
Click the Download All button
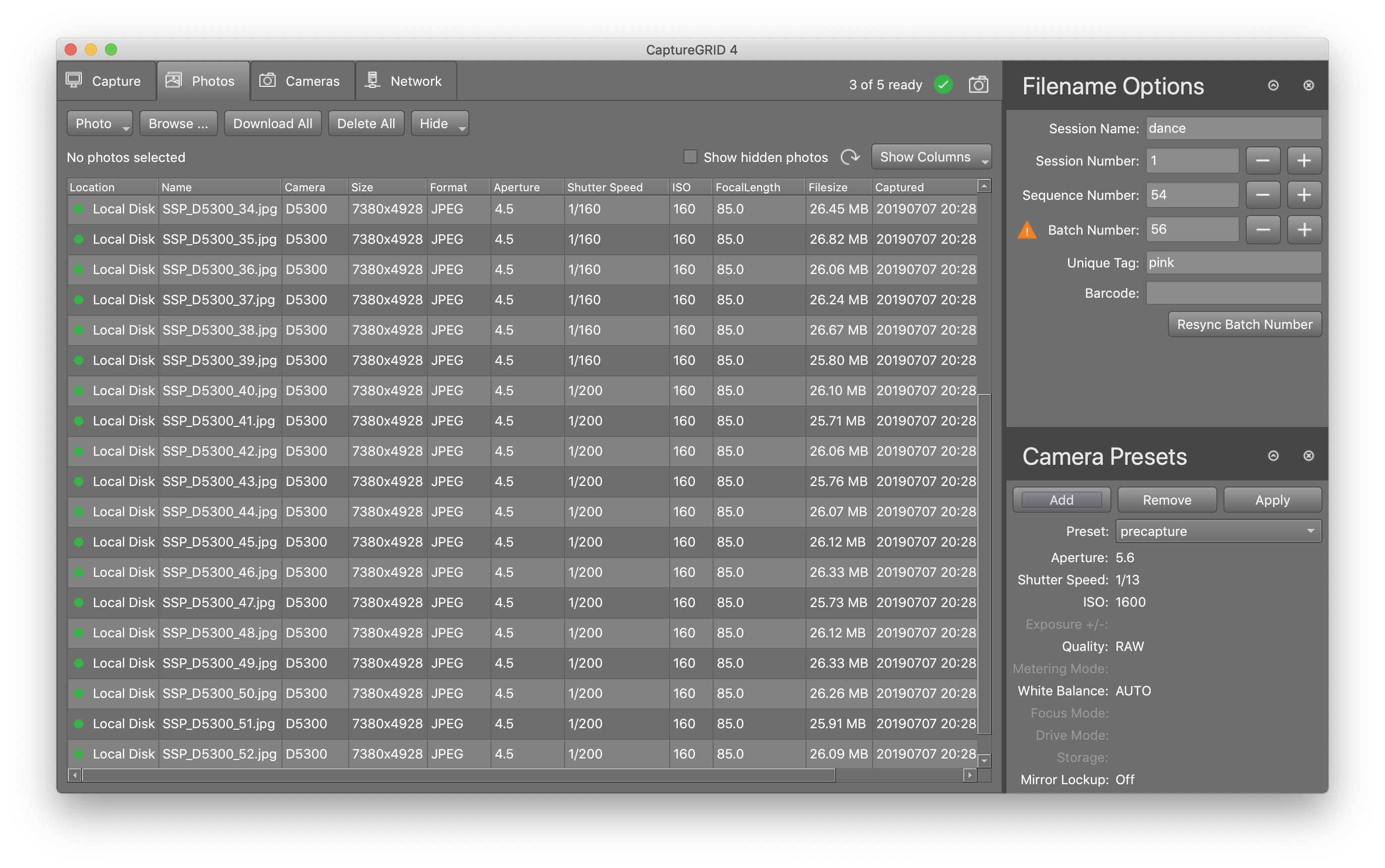click(x=272, y=123)
